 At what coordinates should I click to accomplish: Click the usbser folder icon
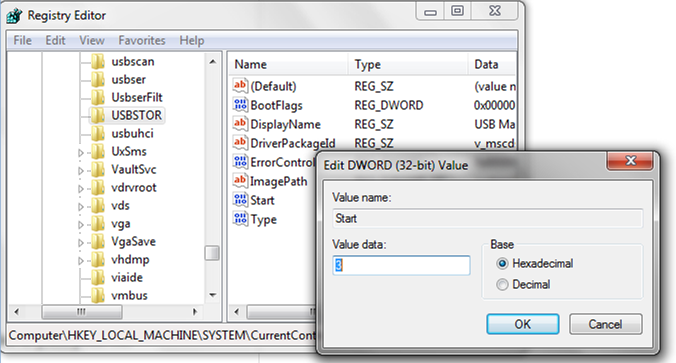(x=98, y=80)
